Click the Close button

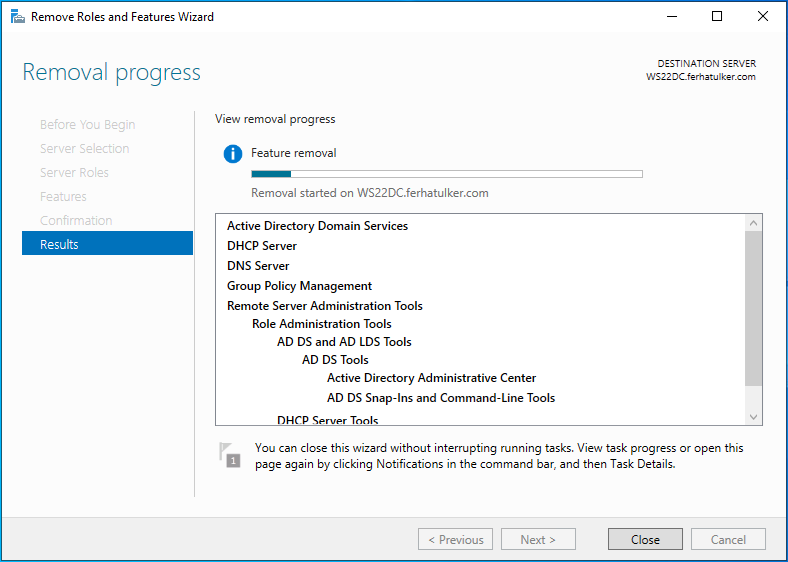pyautogui.click(x=645, y=539)
